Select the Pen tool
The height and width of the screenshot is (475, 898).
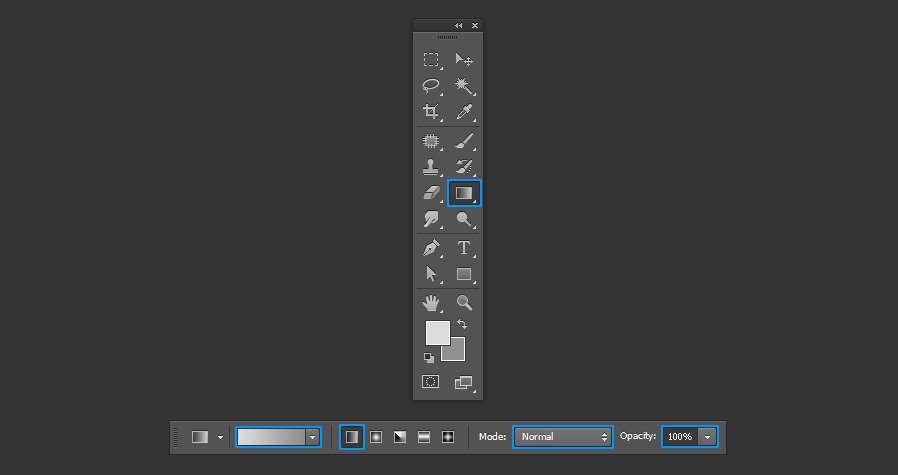click(x=431, y=248)
